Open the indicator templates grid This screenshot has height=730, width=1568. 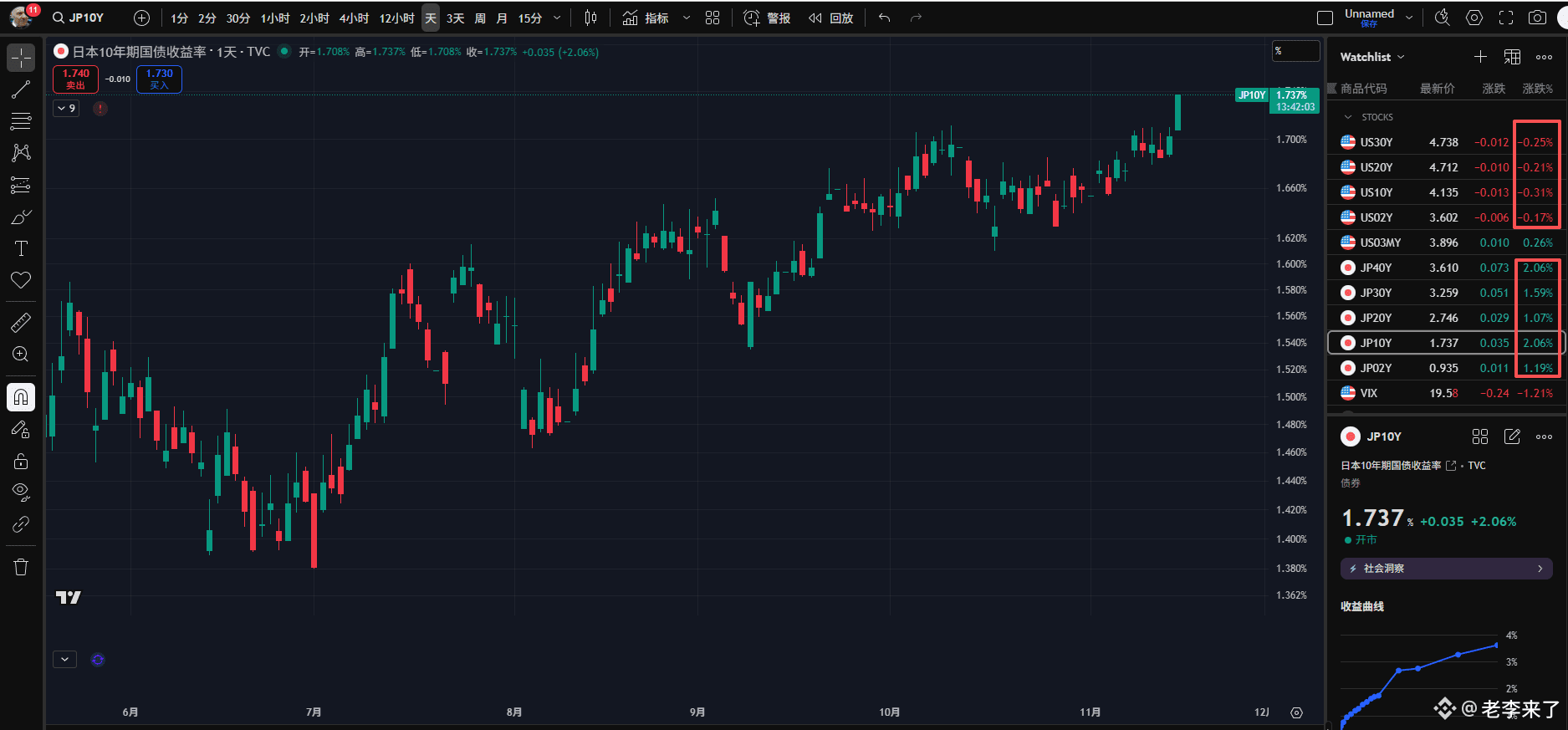[712, 18]
